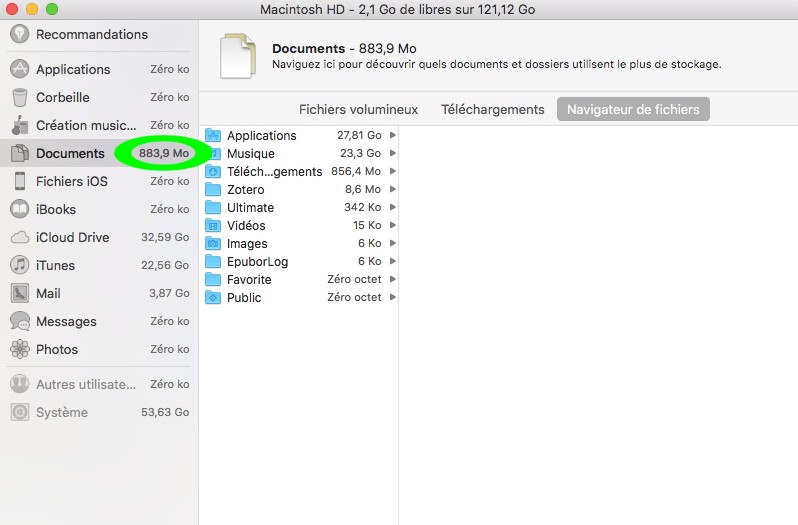Click the Favorite folder icon
Viewport: 798px width, 525px height.
coord(213,279)
